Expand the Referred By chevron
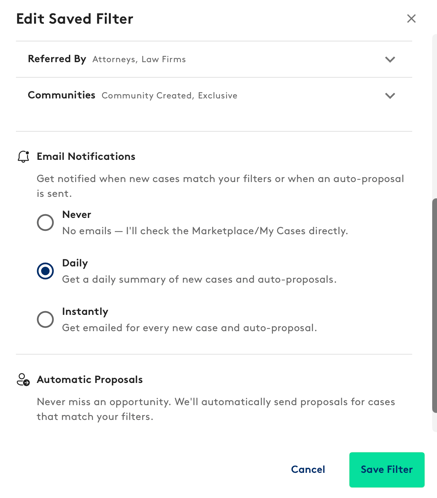The height and width of the screenshot is (498, 437). tap(390, 59)
